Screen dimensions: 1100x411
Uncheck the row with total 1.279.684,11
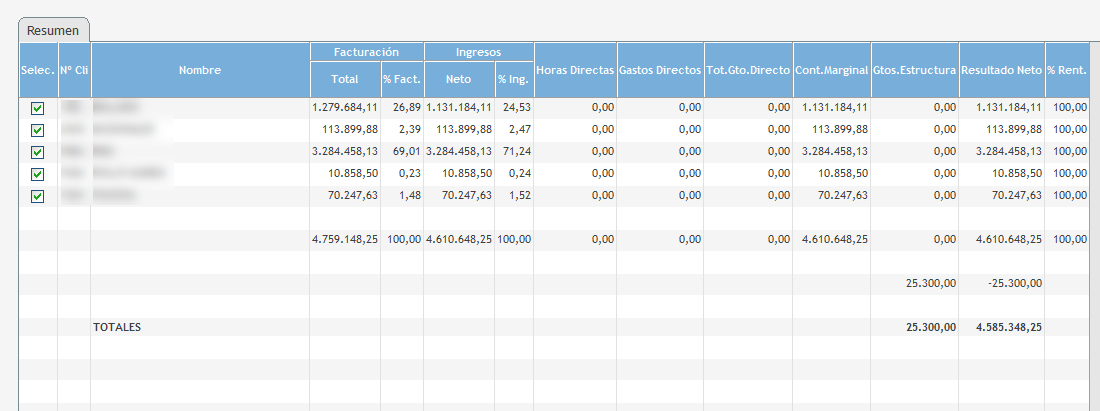[x=38, y=108]
